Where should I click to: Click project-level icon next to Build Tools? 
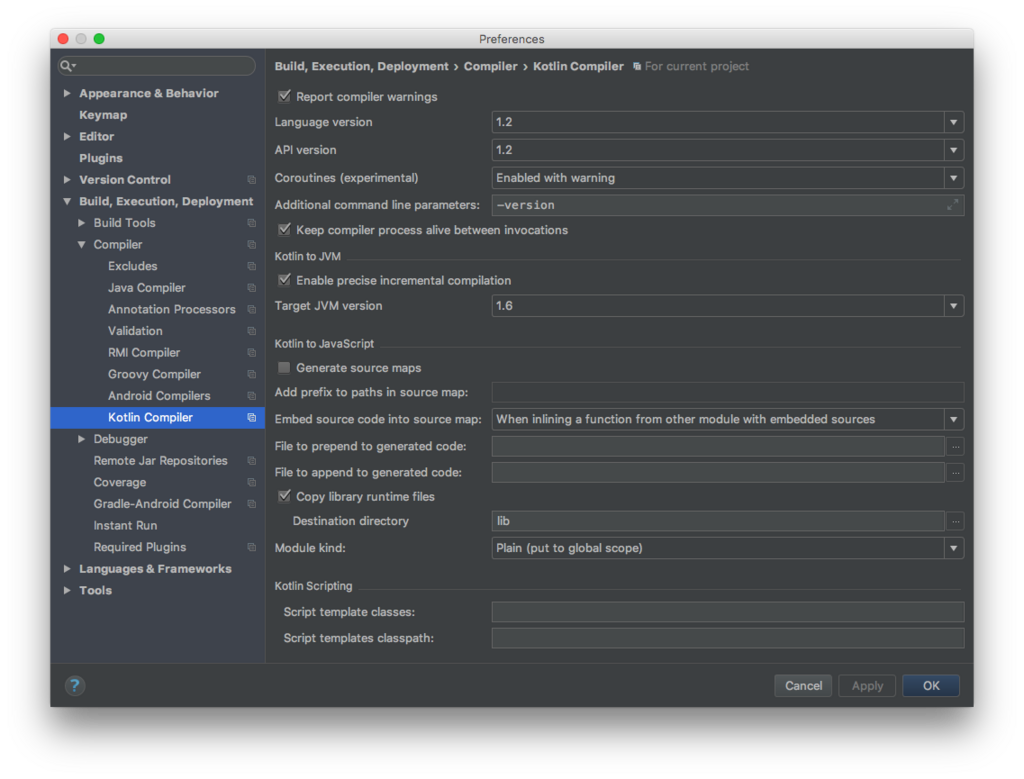pyautogui.click(x=251, y=223)
